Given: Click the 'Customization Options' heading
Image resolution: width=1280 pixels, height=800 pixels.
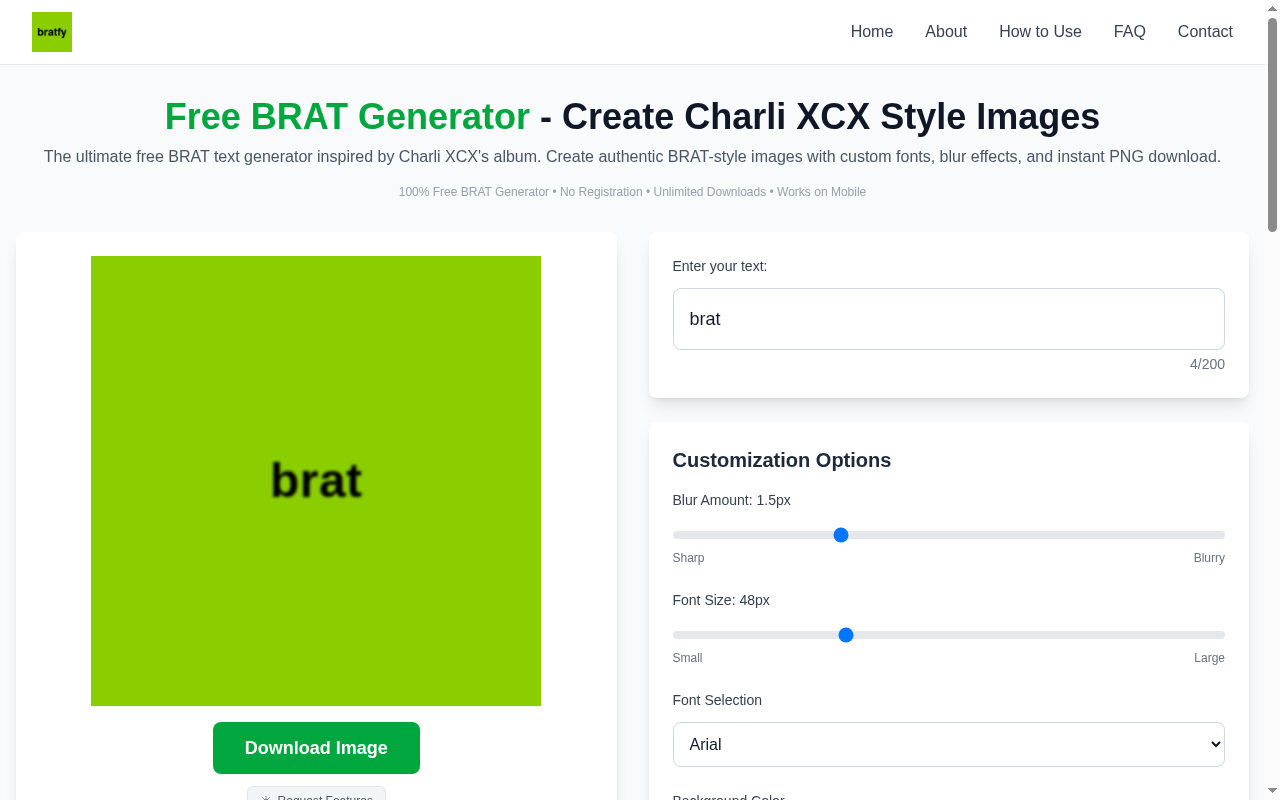Looking at the screenshot, I should 782,460.
